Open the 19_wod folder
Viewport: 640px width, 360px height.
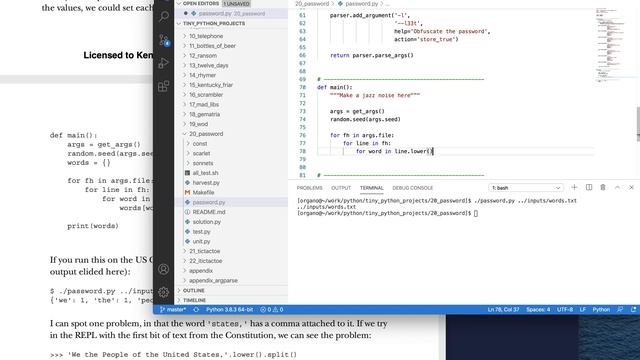[x=198, y=124]
